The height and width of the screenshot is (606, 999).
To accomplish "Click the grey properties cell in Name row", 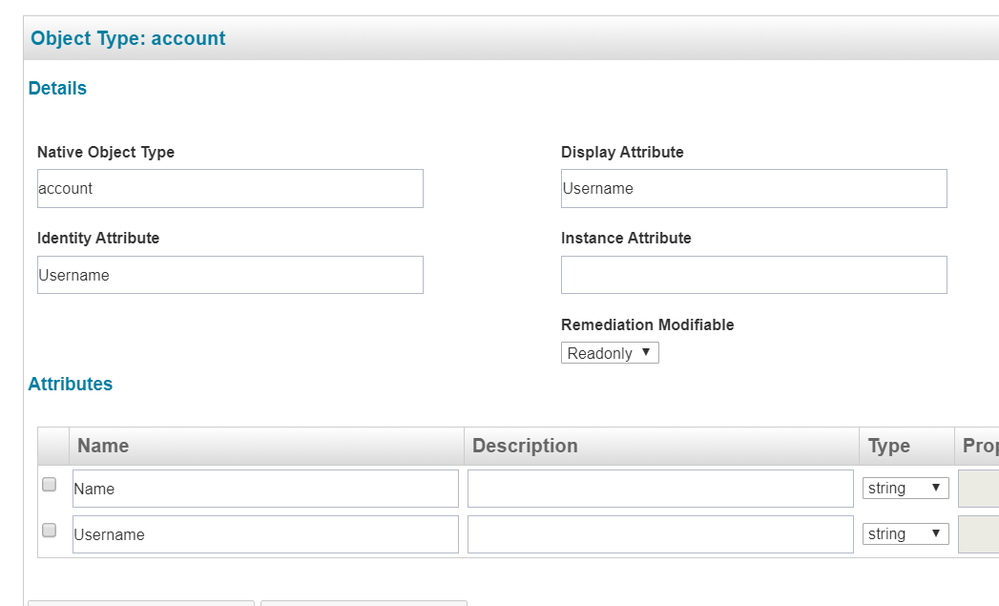I will (x=978, y=489).
